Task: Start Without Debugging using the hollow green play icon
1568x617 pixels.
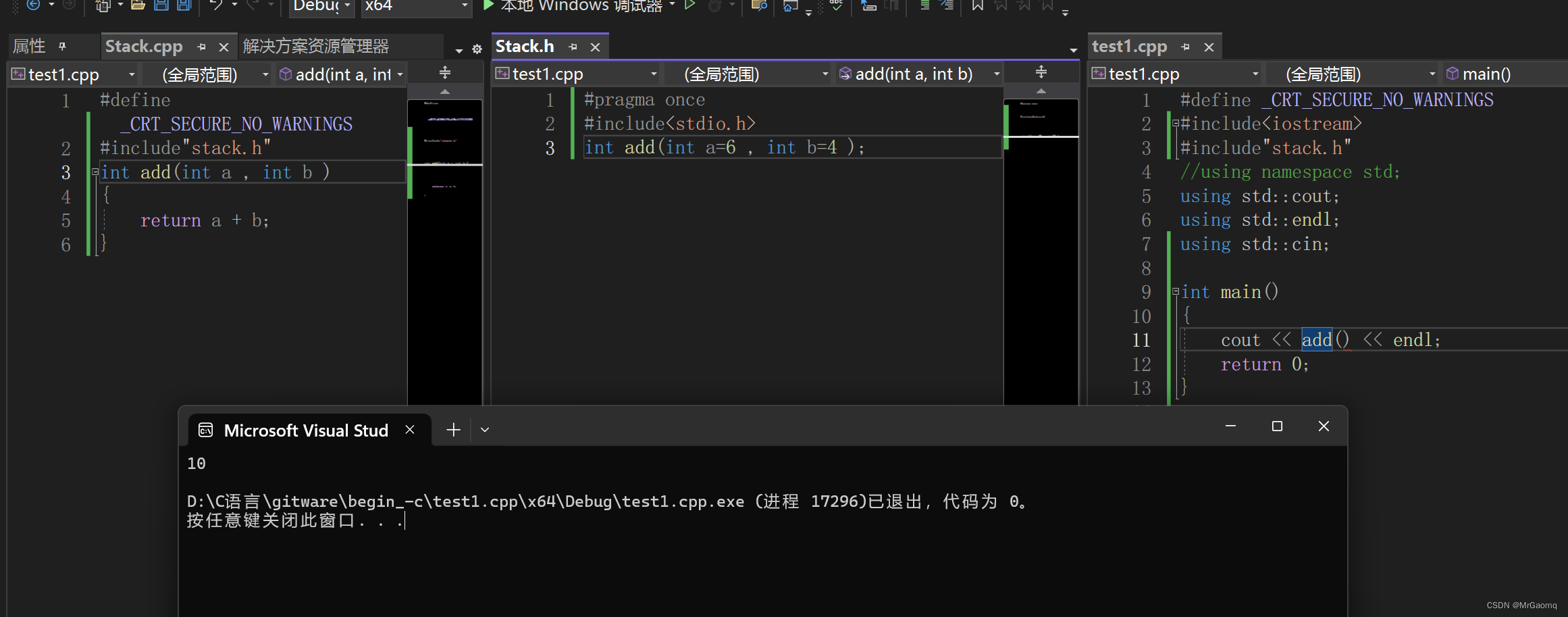Action: [690, 5]
